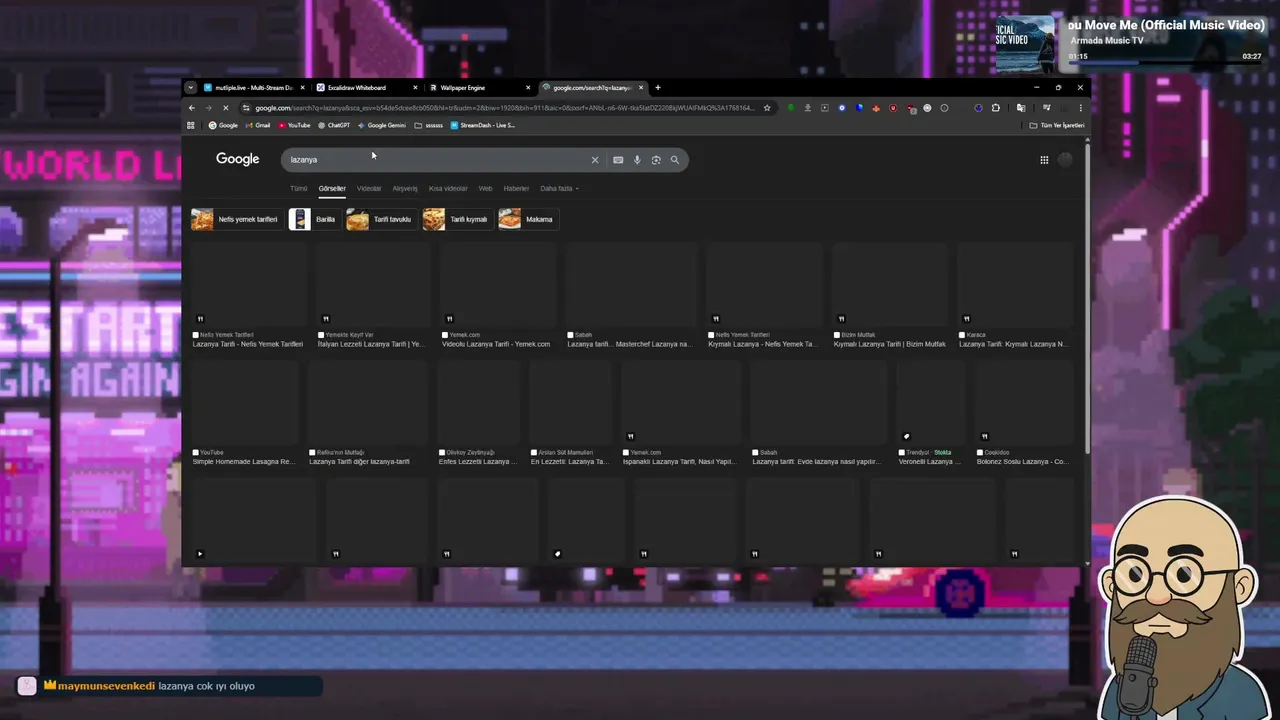Open Google Lens image search
Image resolution: width=1280 pixels, height=720 pixels.
click(656, 160)
